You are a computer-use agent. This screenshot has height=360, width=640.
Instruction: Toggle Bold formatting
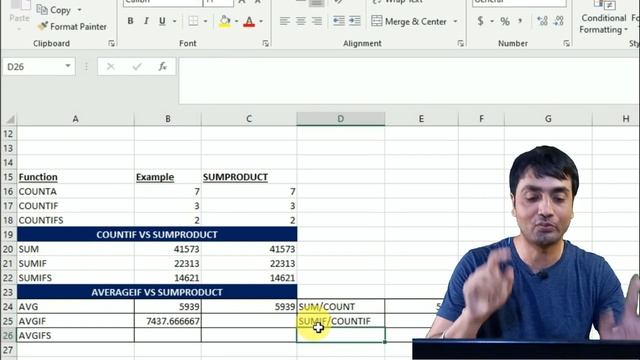[x=130, y=21]
